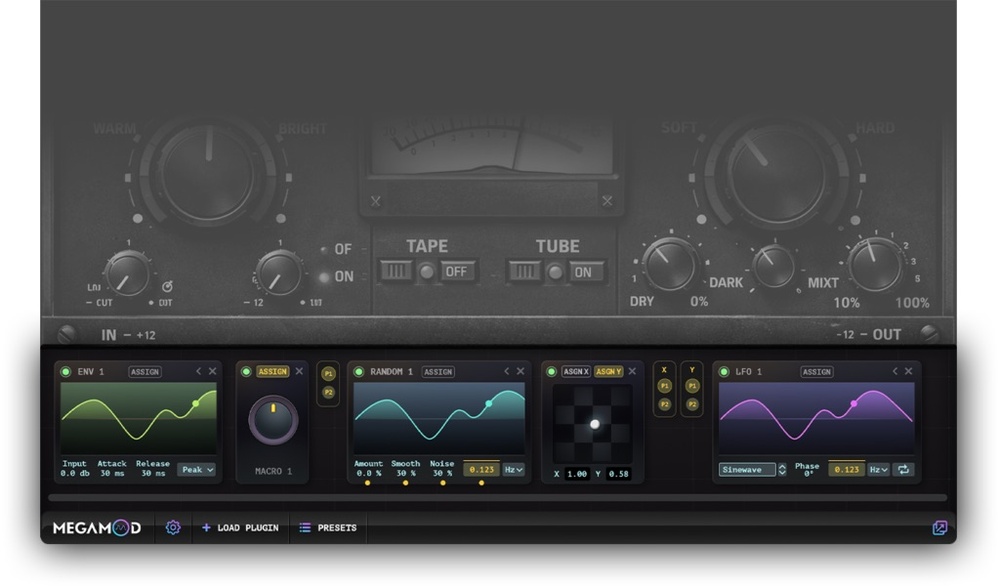Click the pop-out window icon
The image size is (1000, 588).
(x=939, y=528)
